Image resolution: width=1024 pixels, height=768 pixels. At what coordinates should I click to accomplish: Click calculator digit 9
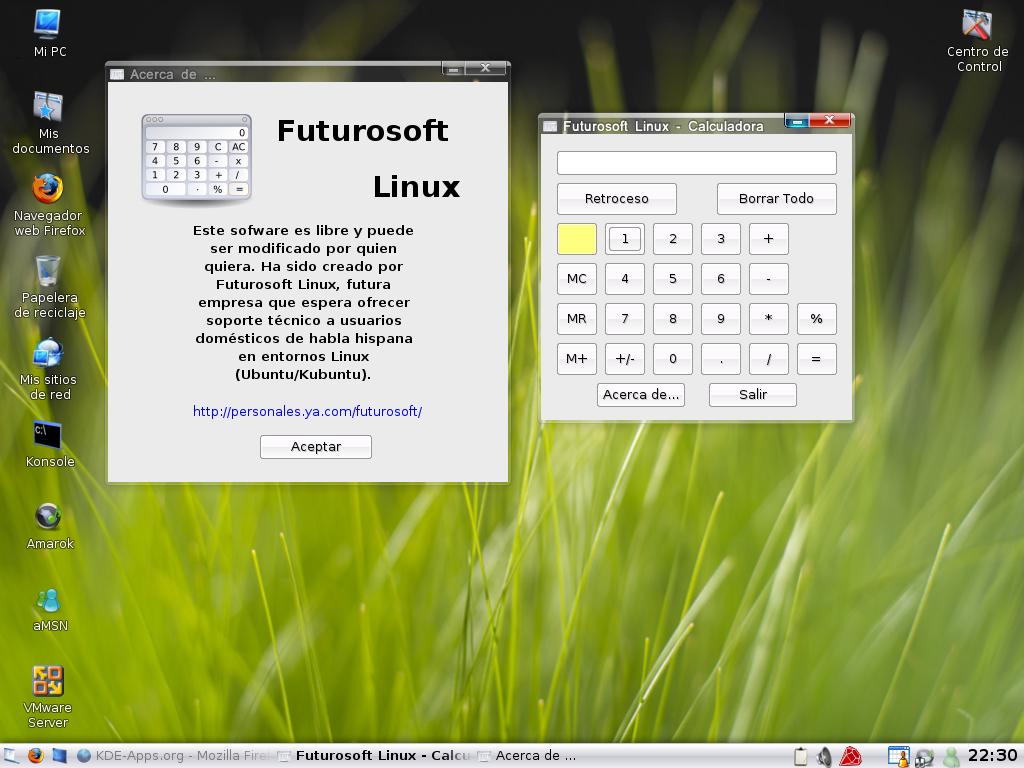(x=721, y=319)
